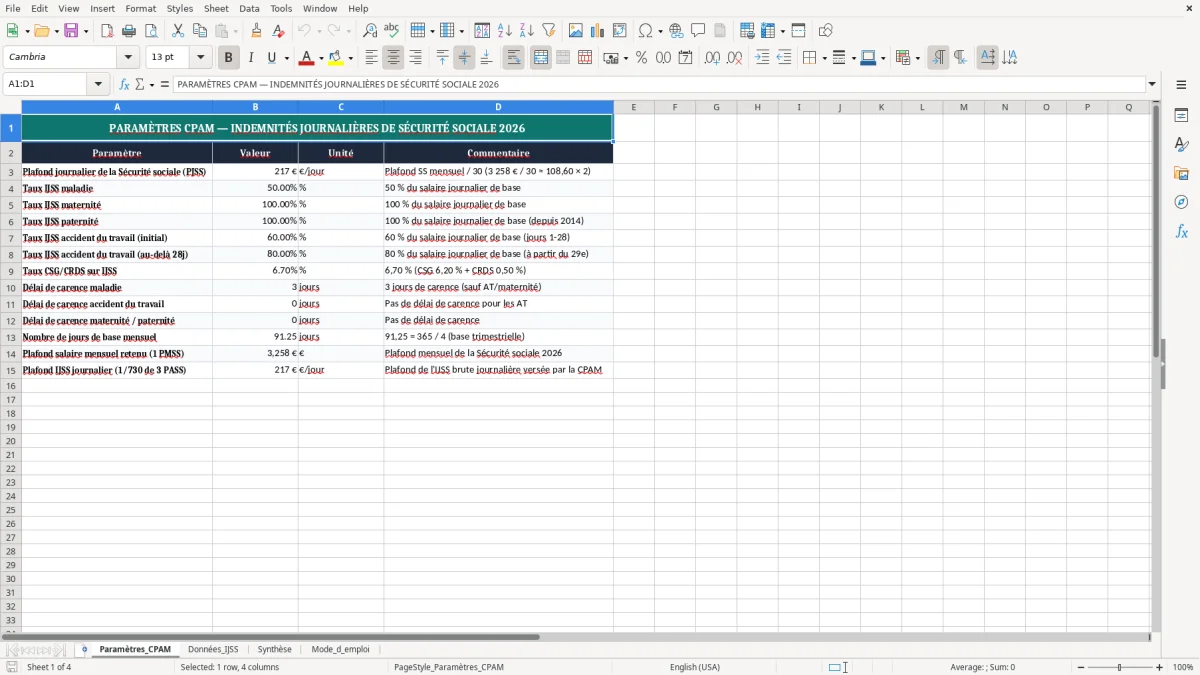Image resolution: width=1200 pixels, height=675 pixels.
Task: Open Print Preview
Action: pyautogui.click(x=151, y=31)
